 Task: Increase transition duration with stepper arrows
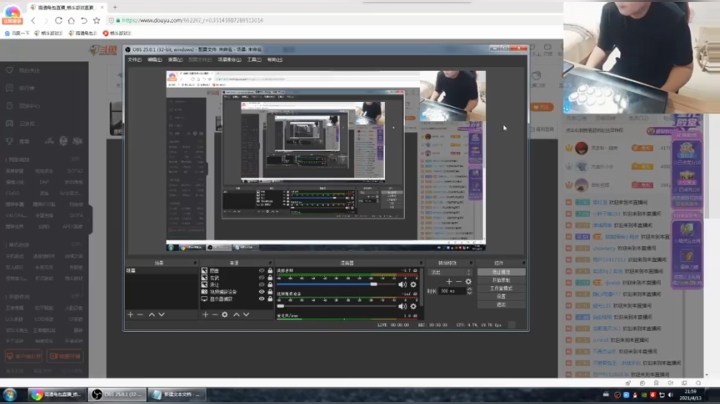tap(469, 289)
